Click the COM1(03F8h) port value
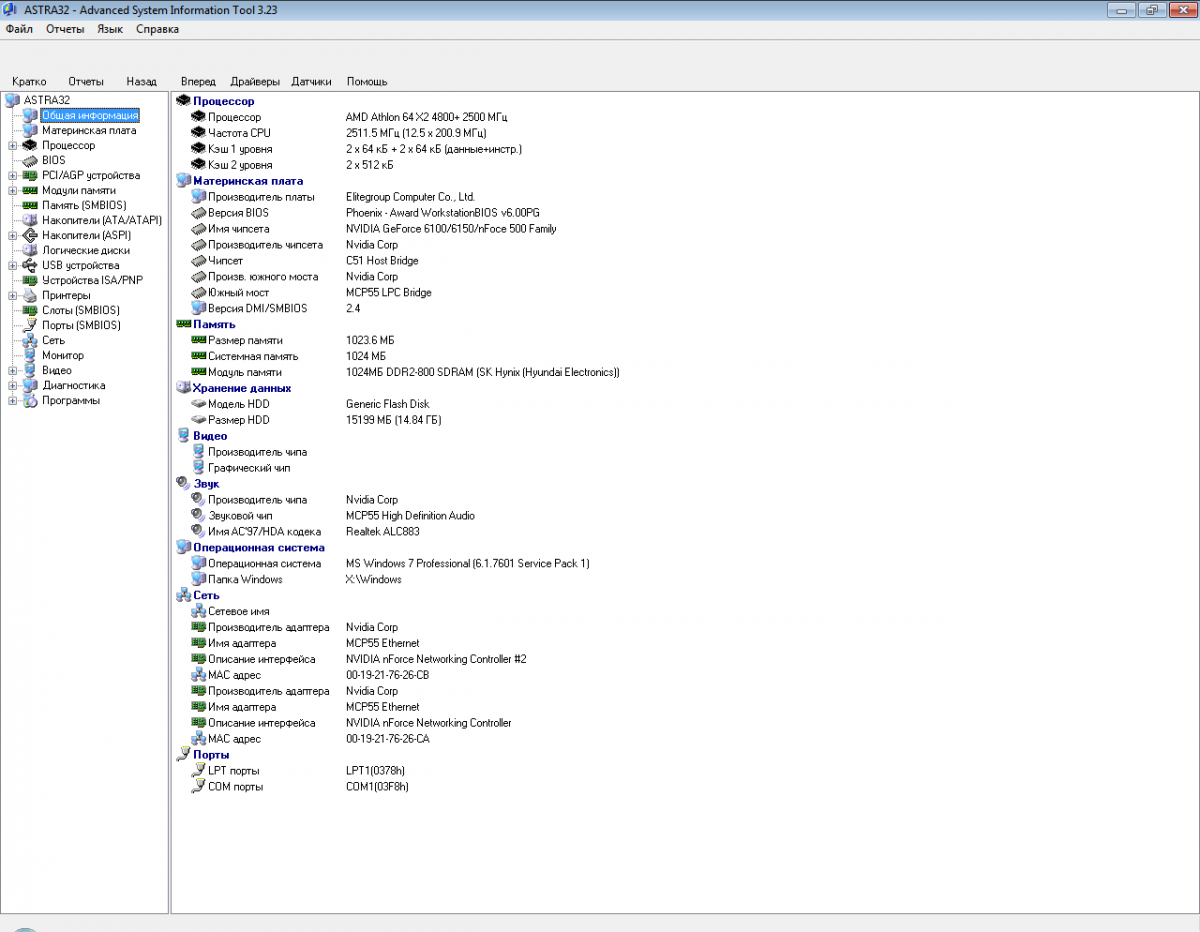Viewport: 1200px width, 932px height. click(377, 787)
